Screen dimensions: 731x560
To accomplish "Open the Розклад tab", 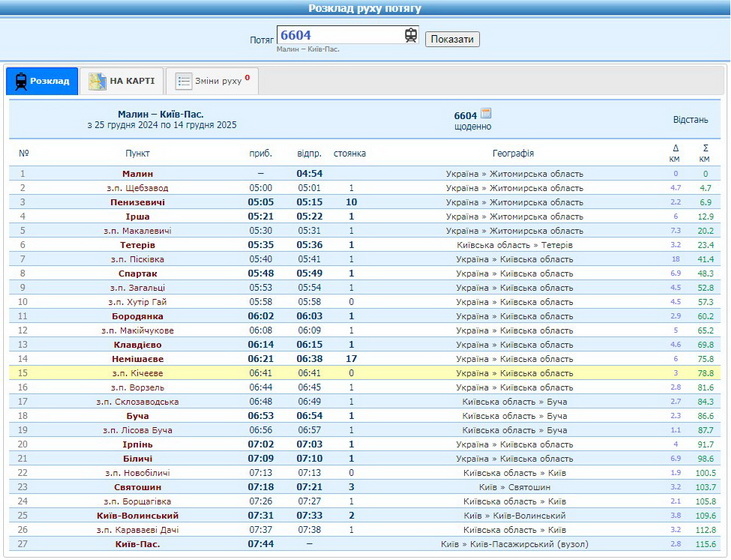I will coord(42,81).
